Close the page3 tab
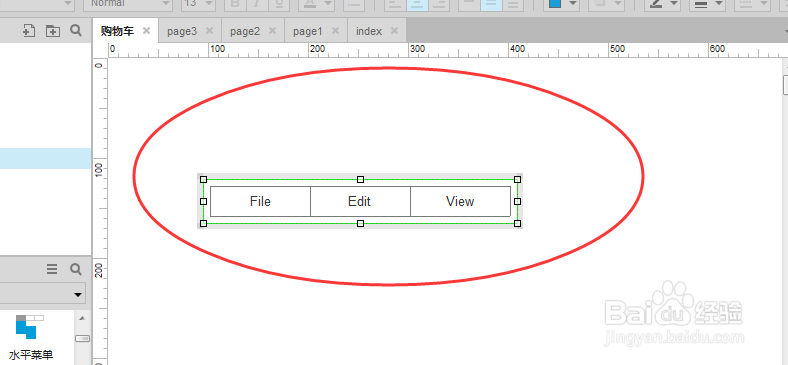788x365 pixels. pyautogui.click(x=209, y=31)
